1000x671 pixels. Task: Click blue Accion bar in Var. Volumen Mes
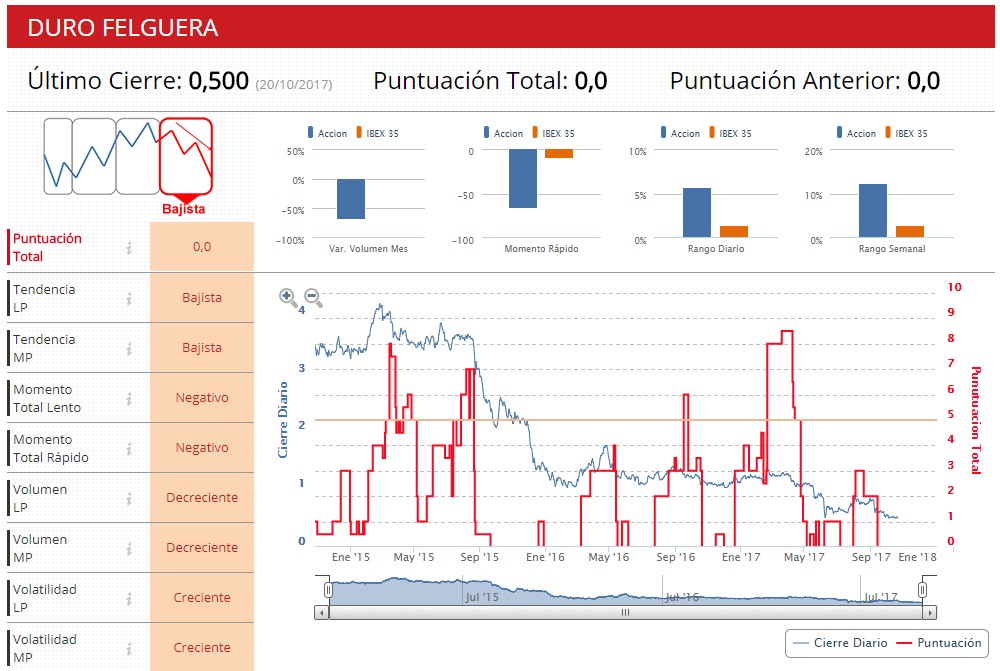pos(351,199)
